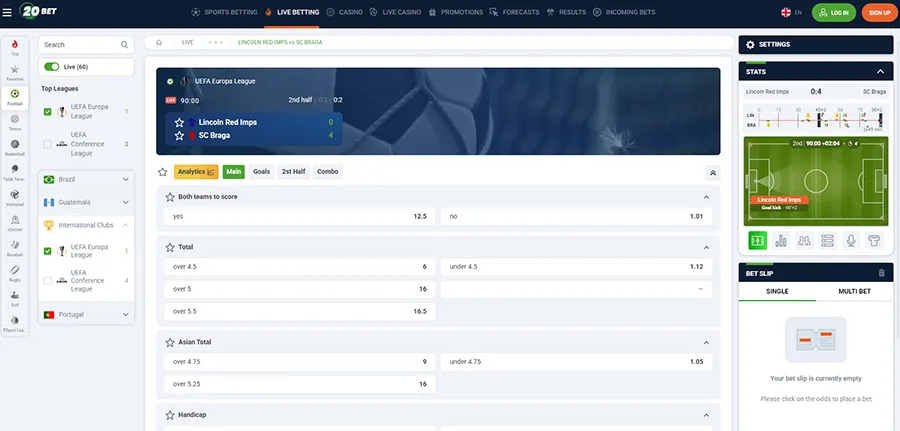Click the Sign Up button
Viewport: 900px width, 431px height.
coord(879,13)
